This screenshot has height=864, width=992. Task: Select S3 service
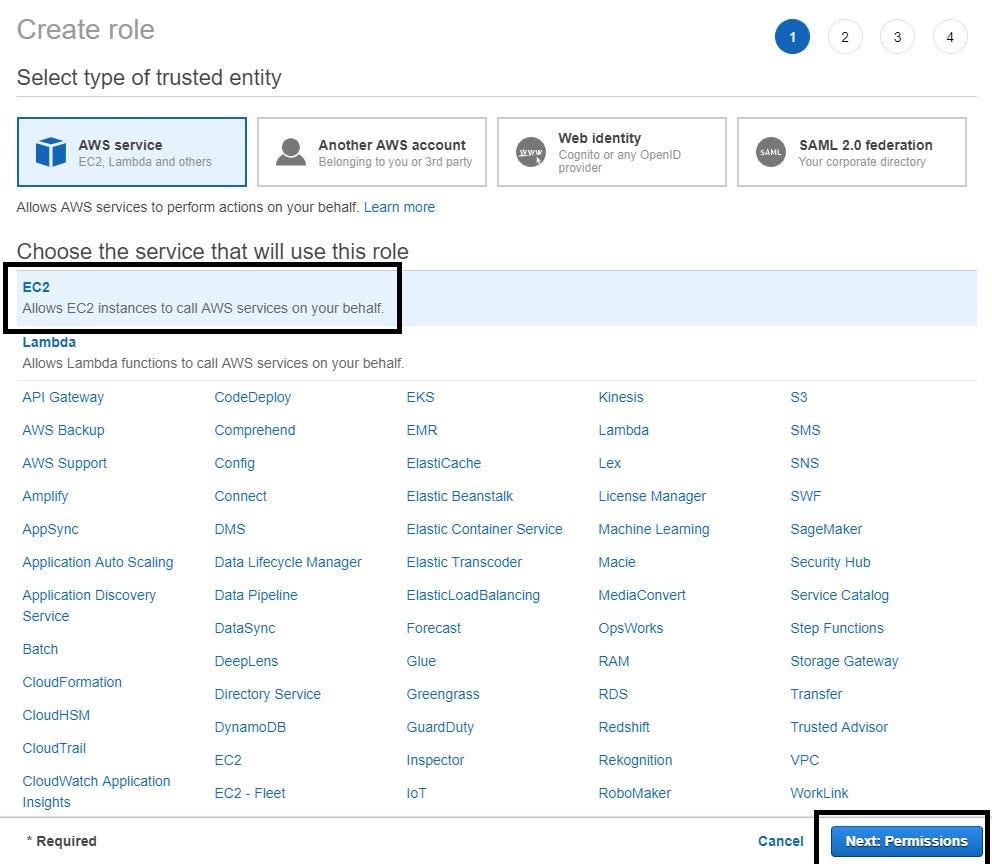tap(799, 397)
